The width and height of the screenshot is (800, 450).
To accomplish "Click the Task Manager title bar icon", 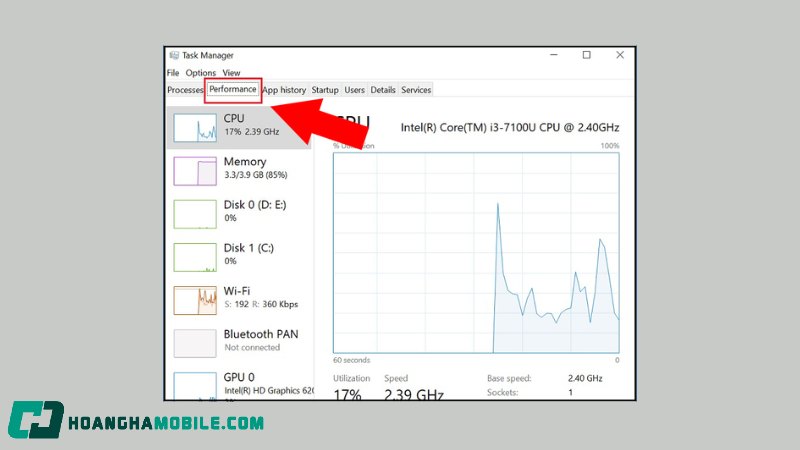I will [x=174, y=55].
